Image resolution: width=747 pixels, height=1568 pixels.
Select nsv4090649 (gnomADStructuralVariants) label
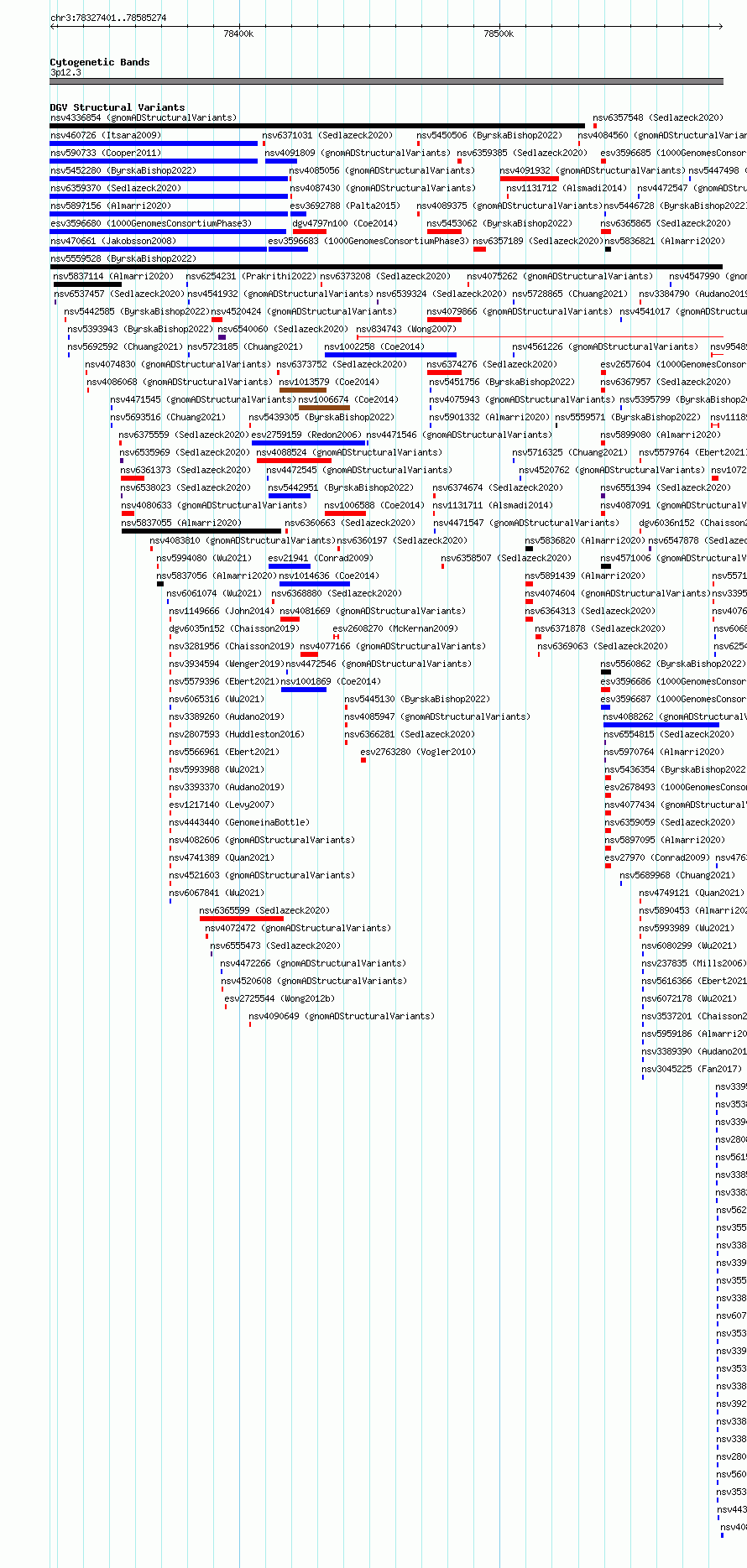pos(342,1016)
